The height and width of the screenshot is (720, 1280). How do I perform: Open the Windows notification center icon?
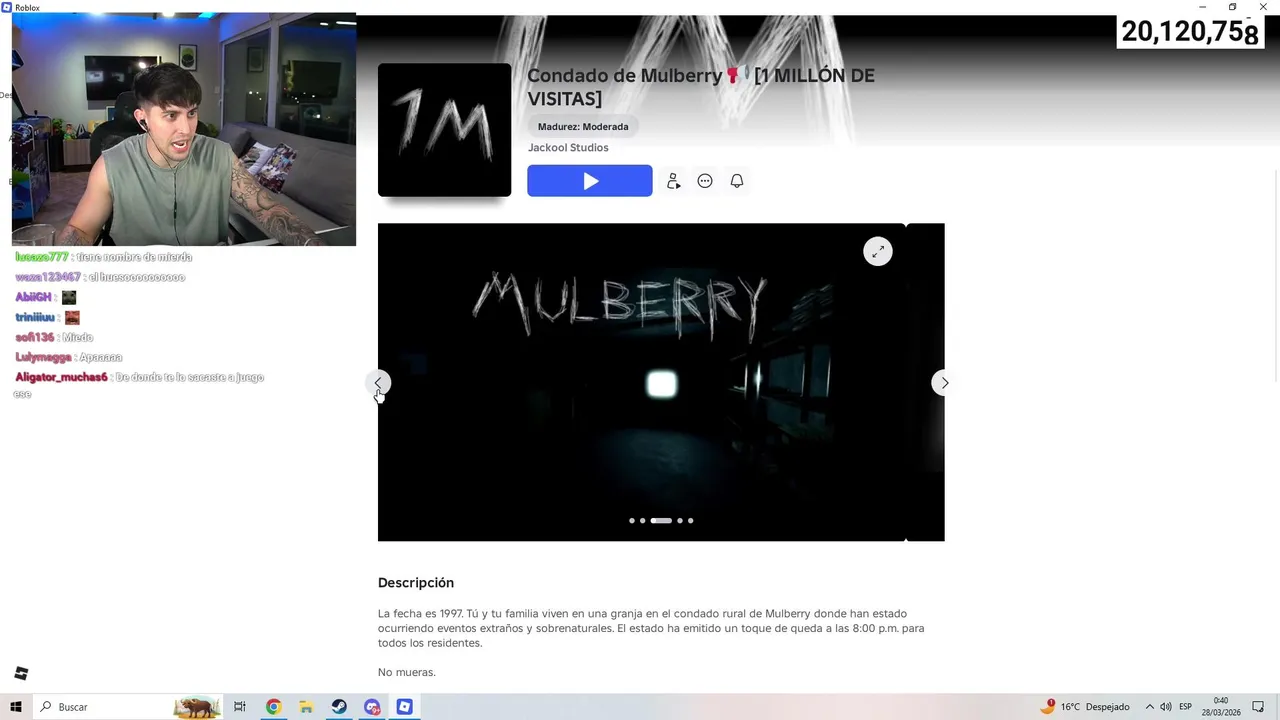coord(1259,707)
